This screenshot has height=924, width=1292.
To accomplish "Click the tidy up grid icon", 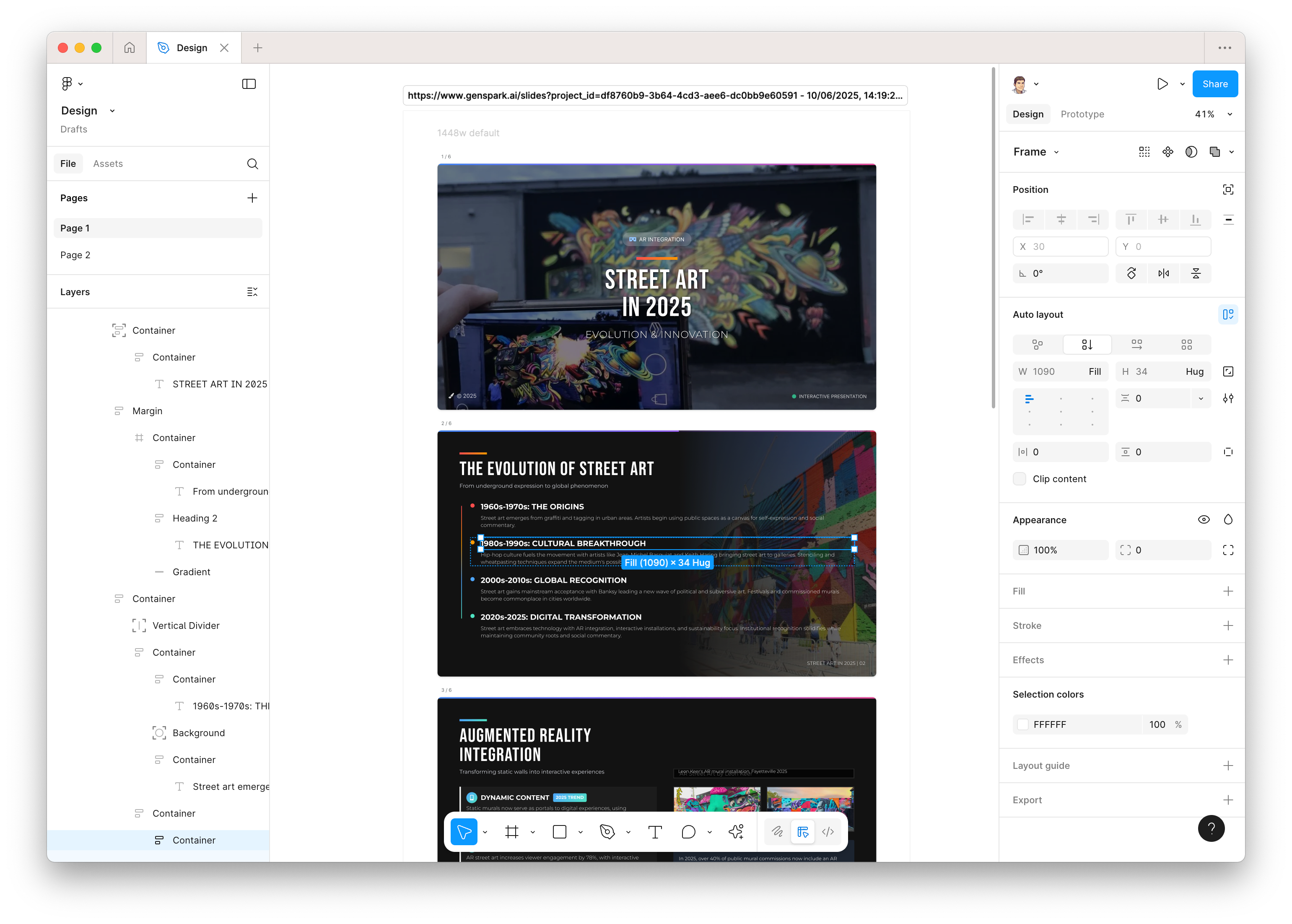I will 1145,152.
